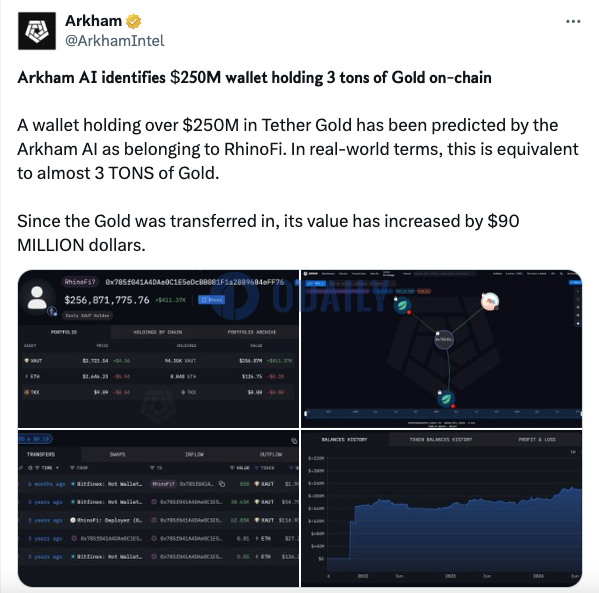
Task: Click the central wallet node in graph
Action: pyautogui.click(x=444, y=339)
